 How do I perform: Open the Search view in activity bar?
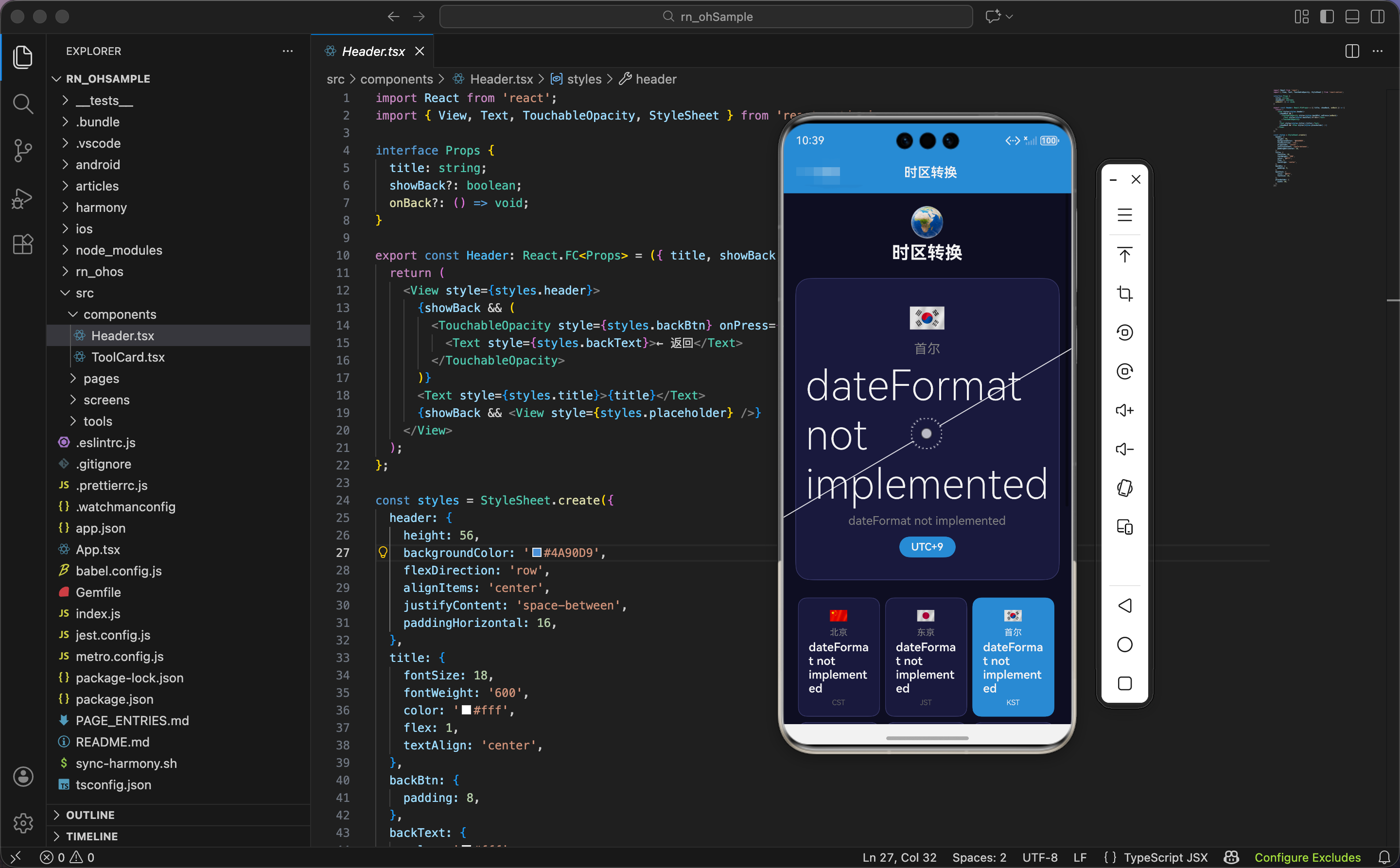[23, 104]
